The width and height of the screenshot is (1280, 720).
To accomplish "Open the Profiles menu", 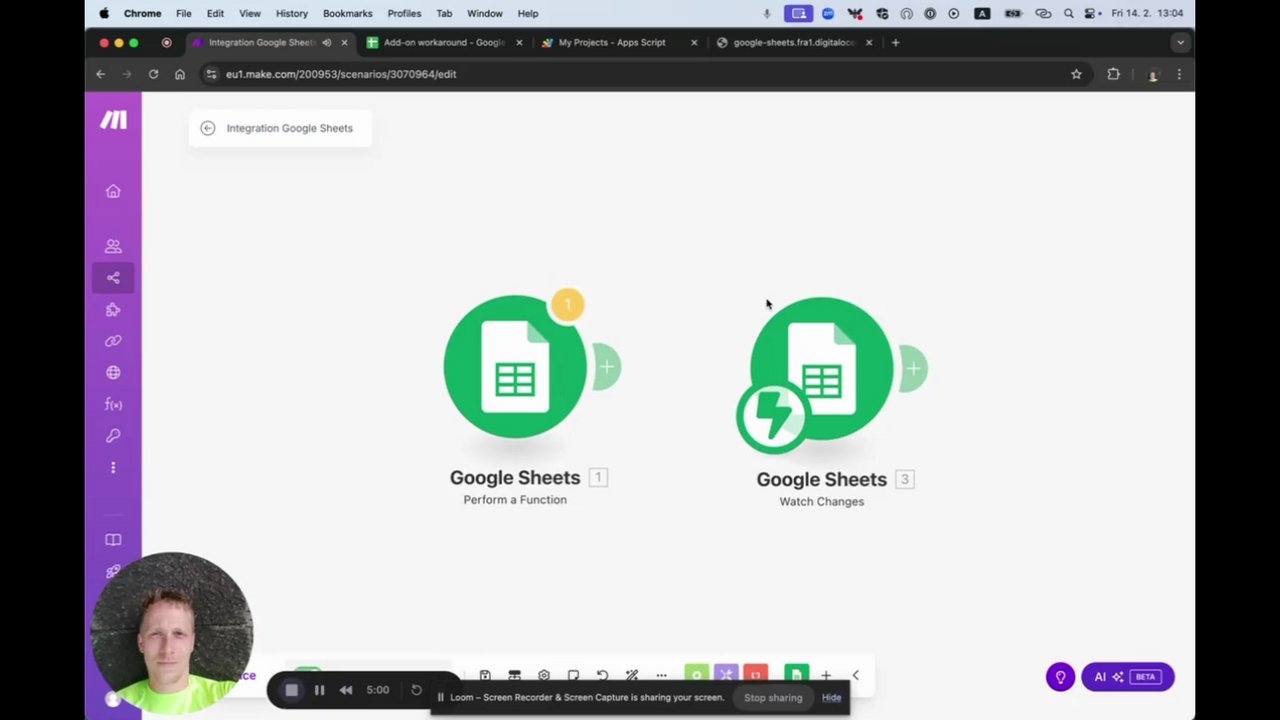I will click(404, 13).
